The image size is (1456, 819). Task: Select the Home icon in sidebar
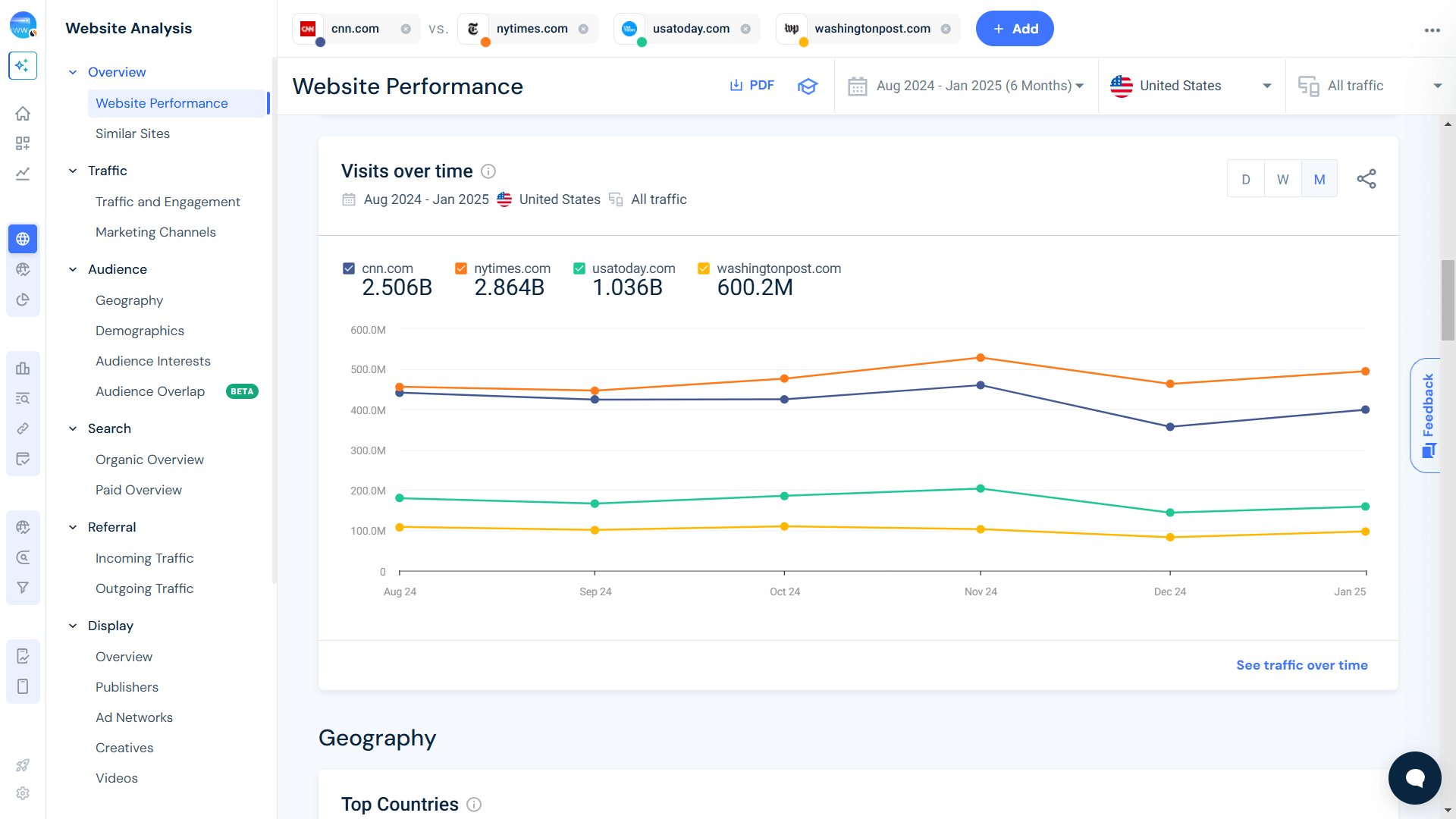pos(23,113)
